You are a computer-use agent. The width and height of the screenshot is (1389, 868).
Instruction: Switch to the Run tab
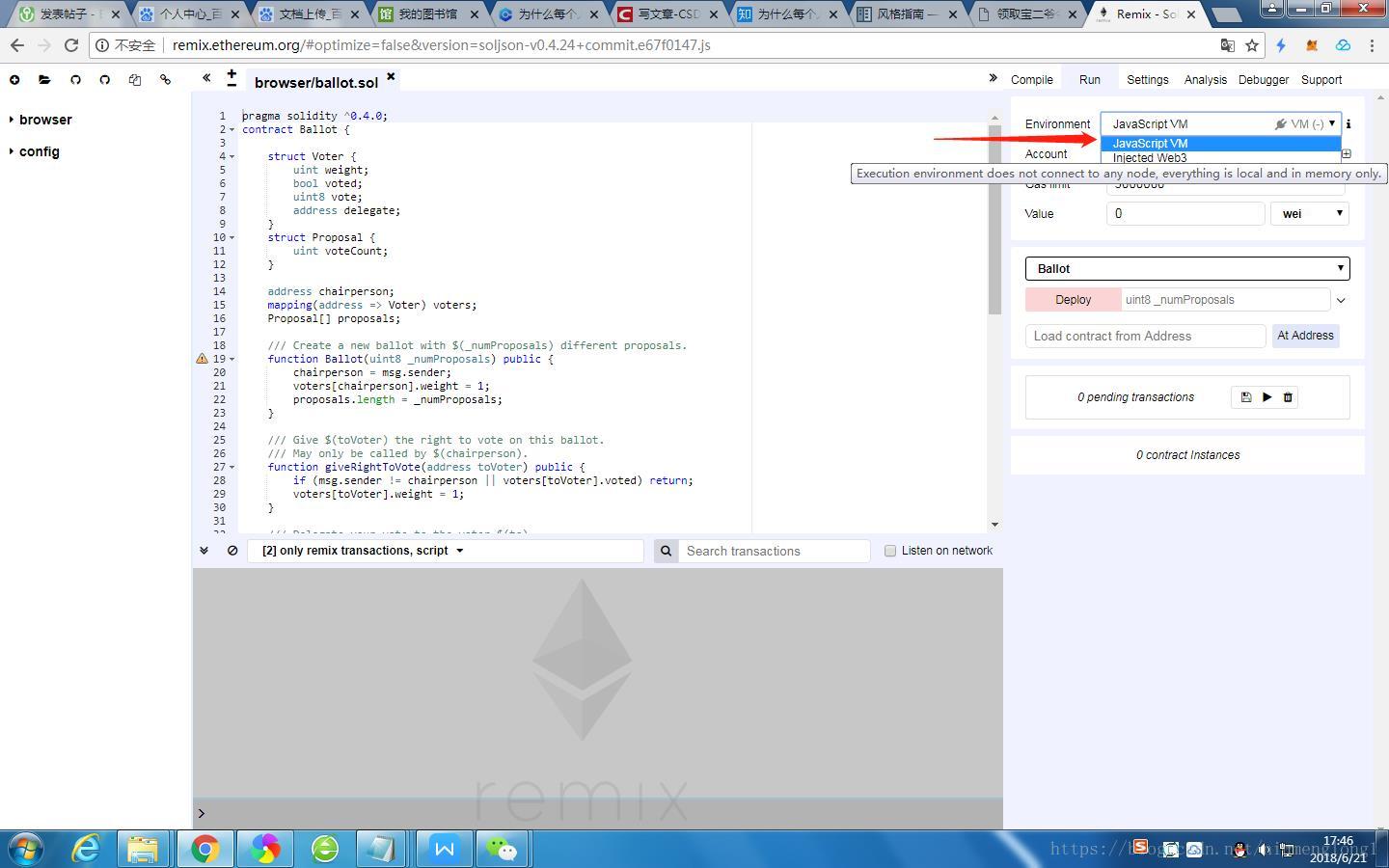point(1090,80)
